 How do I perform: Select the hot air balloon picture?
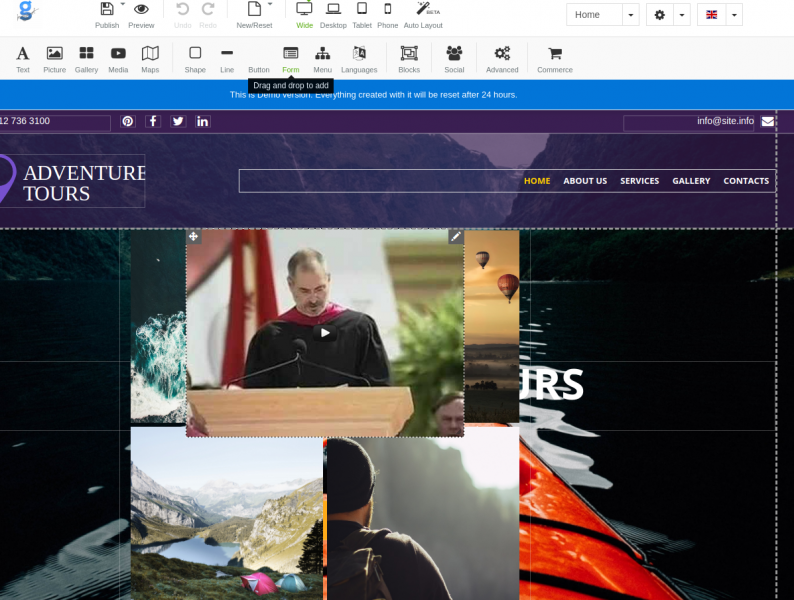492,326
